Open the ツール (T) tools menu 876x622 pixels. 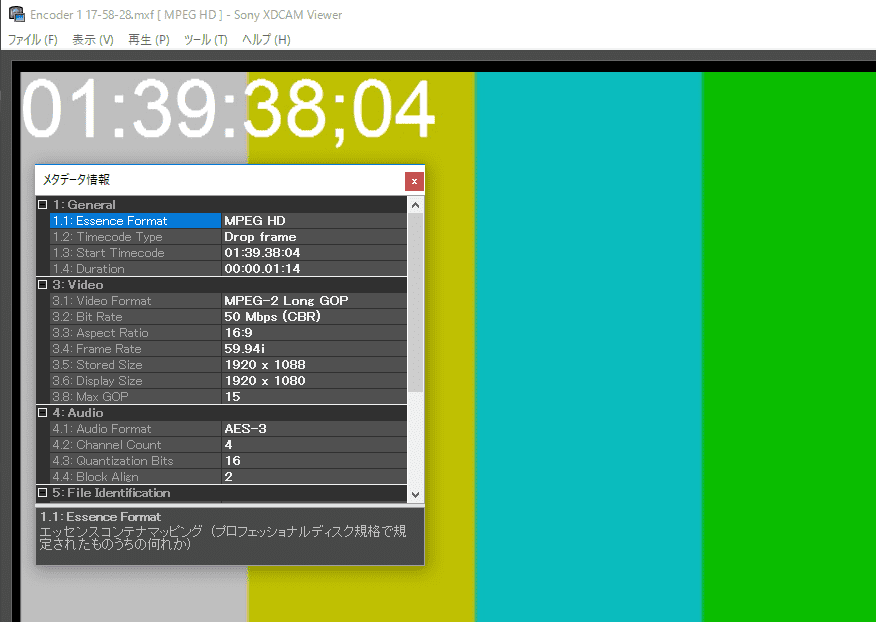pos(207,40)
